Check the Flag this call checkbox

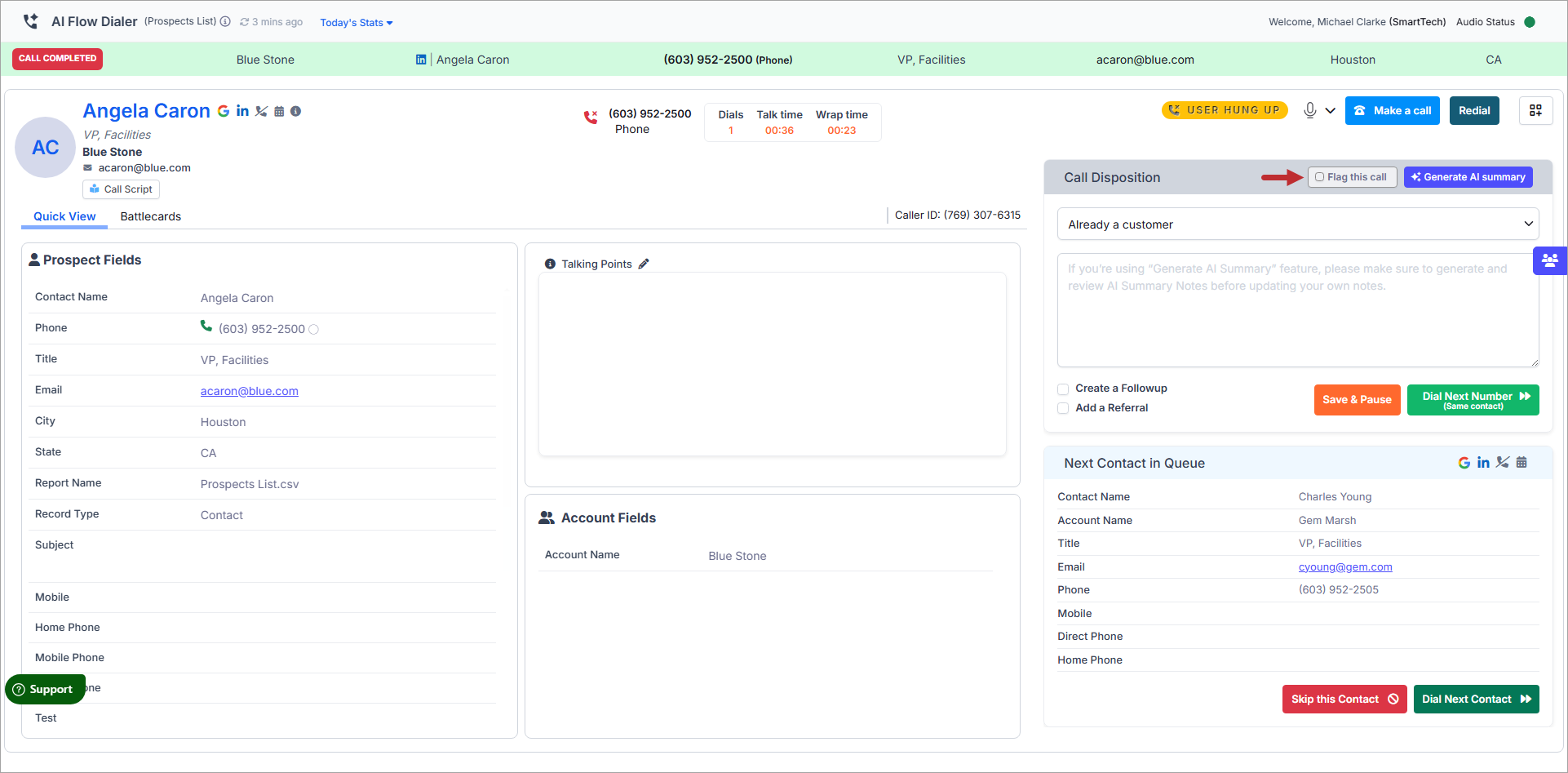(1319, 177)
